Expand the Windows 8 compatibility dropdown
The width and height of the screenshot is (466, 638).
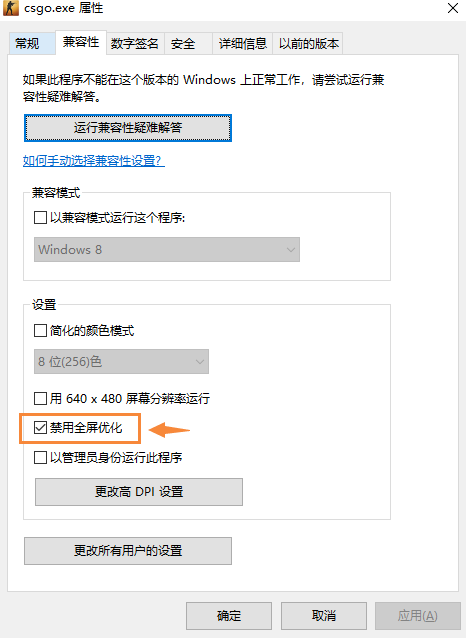167,249
